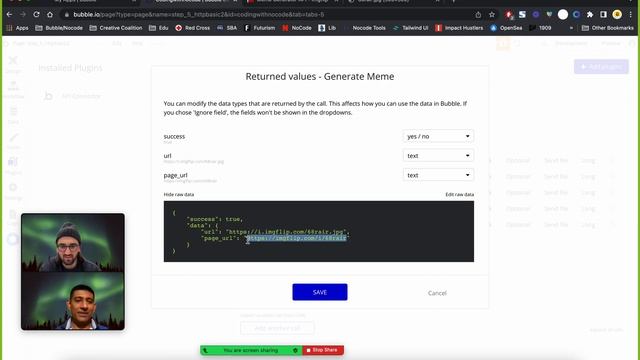Click the S extension icon in toolbar
Image resolution: width=640 pixels, height=360 pixels.
coord(522,15)
